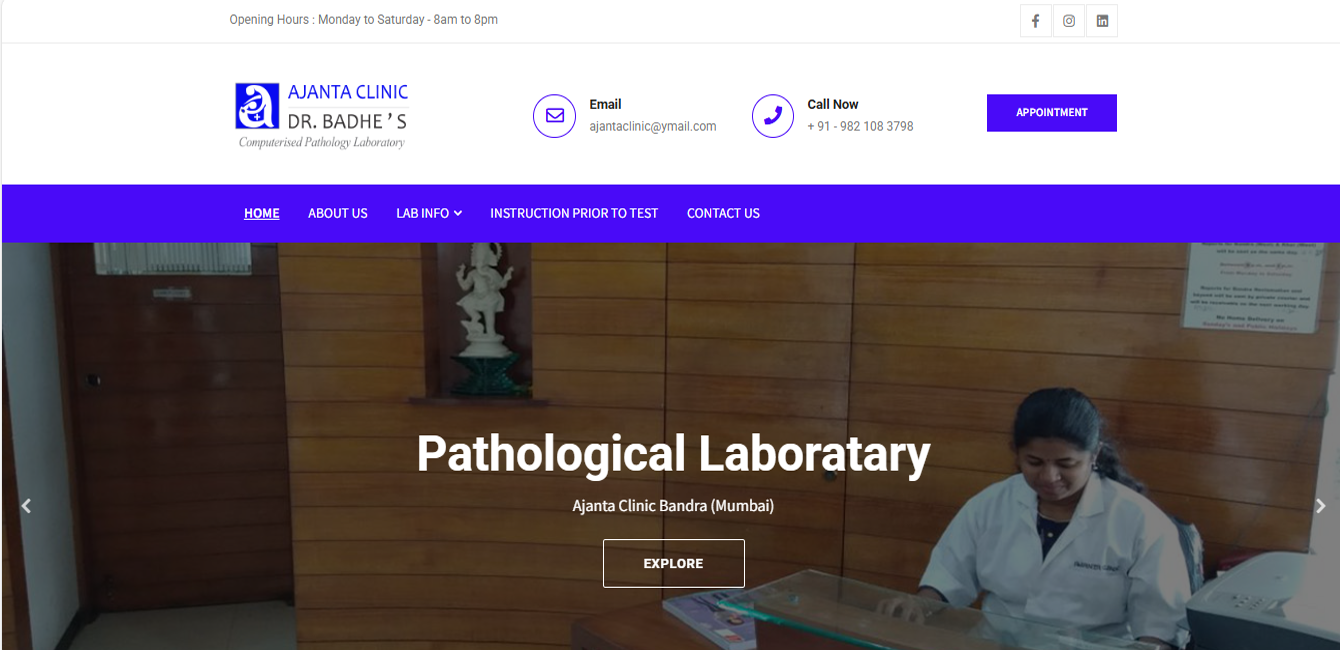1340x650 pixels.
Task: Expand the Lab Info dropdown menu
Action: pos(428,213)
